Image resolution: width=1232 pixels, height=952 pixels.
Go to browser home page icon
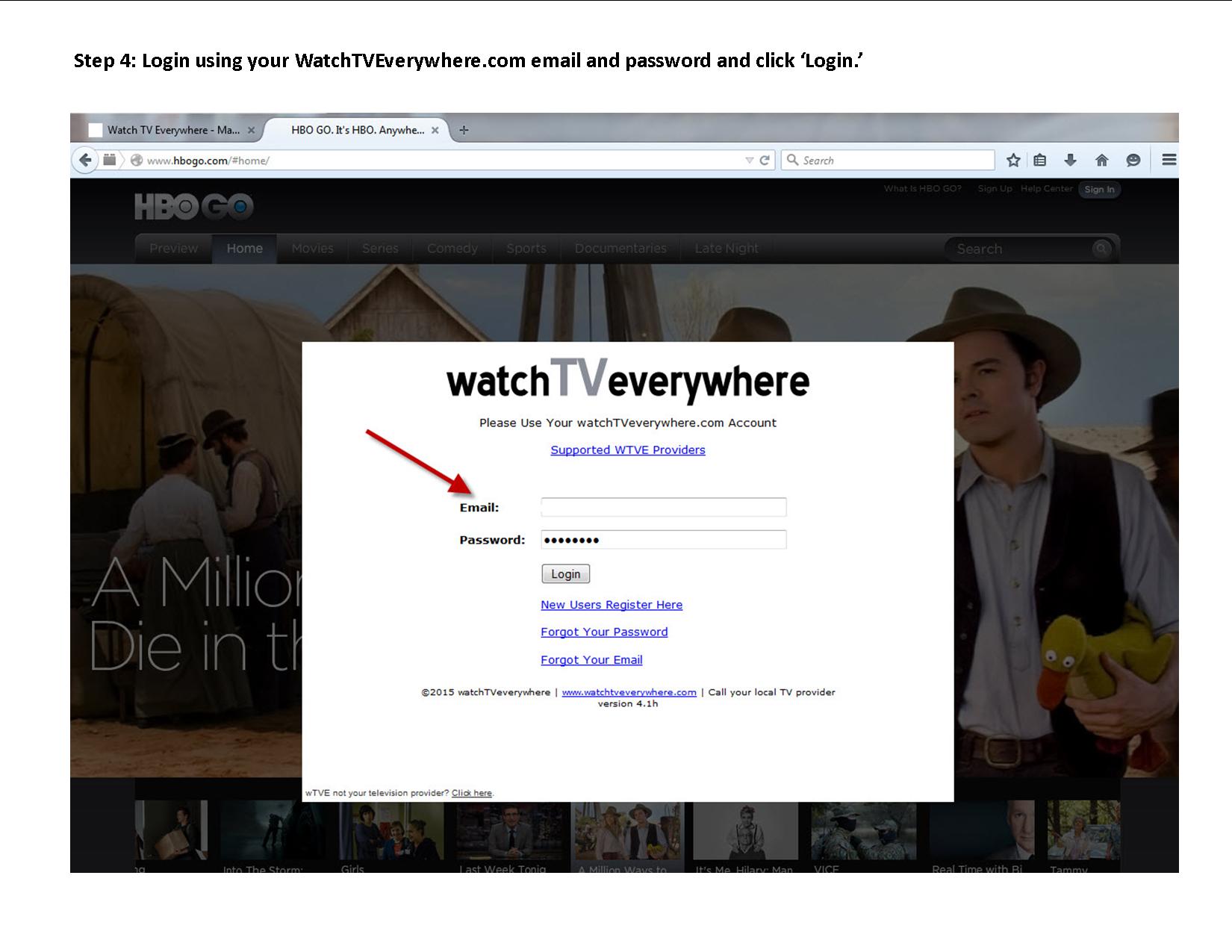pyautogui.click(x=1101, y=160)
